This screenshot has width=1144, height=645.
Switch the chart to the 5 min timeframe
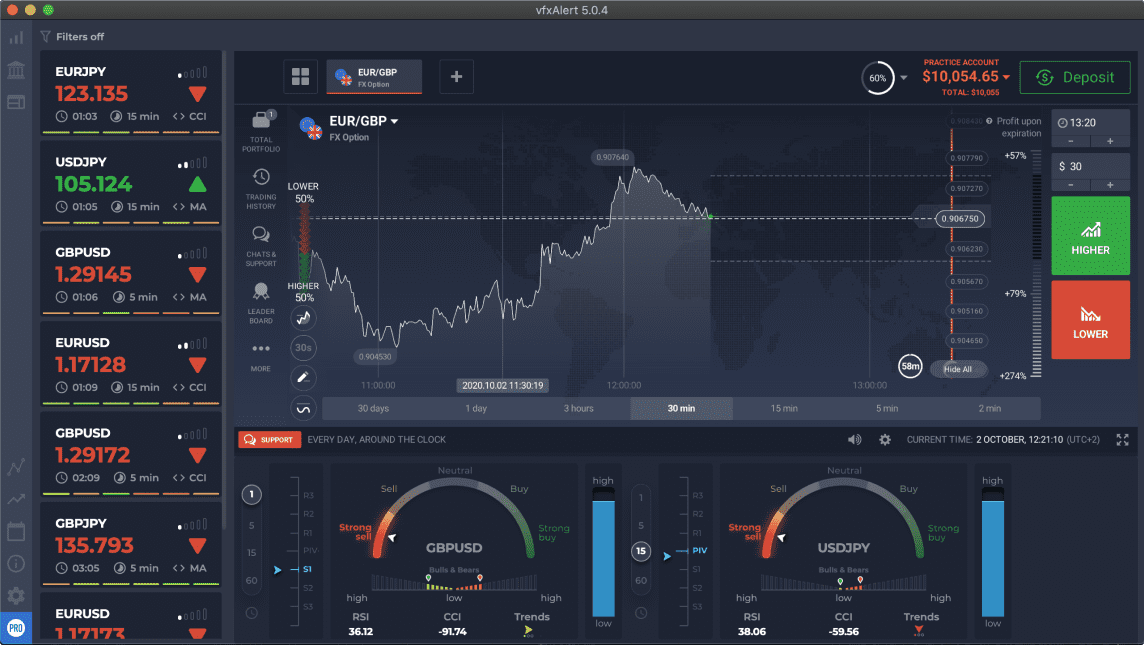(886, 408)
